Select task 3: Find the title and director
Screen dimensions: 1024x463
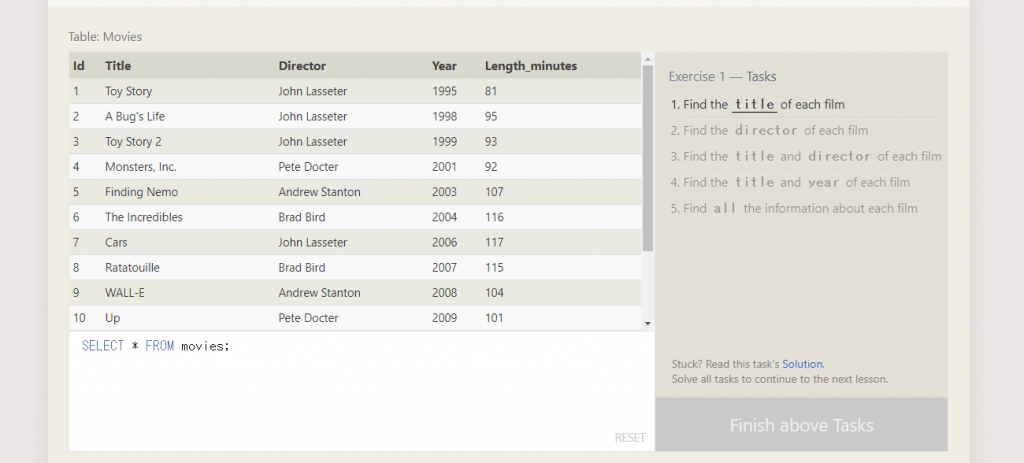pos(805,156)
